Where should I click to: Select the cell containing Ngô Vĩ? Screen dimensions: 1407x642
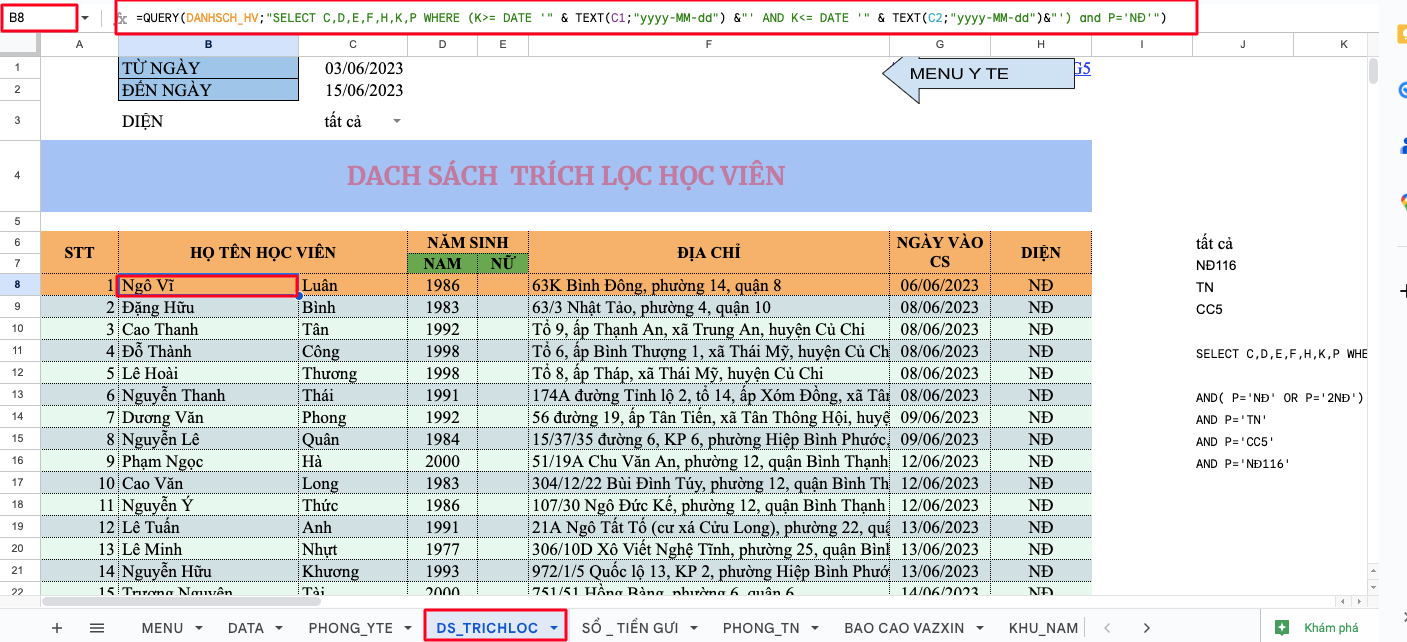[x=208, y=286]
